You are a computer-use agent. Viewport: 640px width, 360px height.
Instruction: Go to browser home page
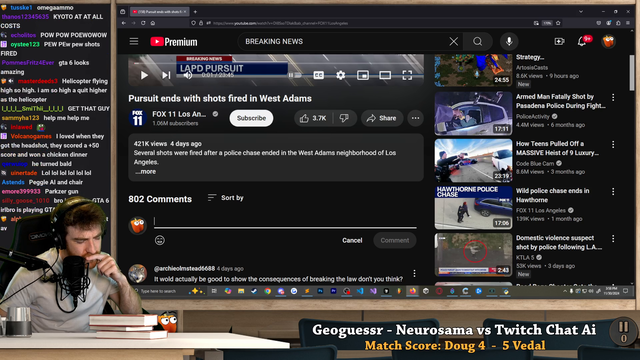pos(153,23)
